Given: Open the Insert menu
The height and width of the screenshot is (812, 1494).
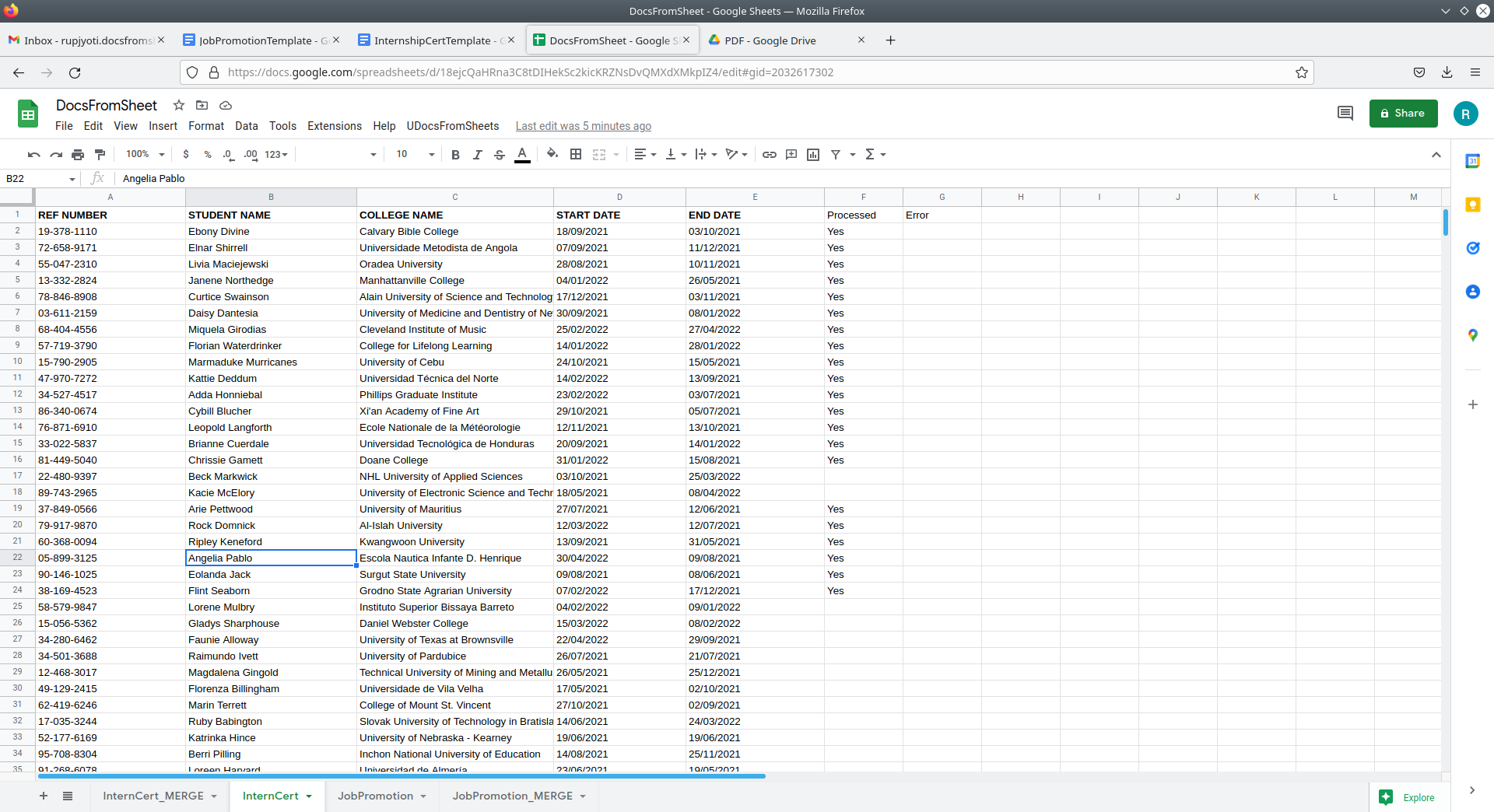Looking at the screenshot, I should [163, 126].
